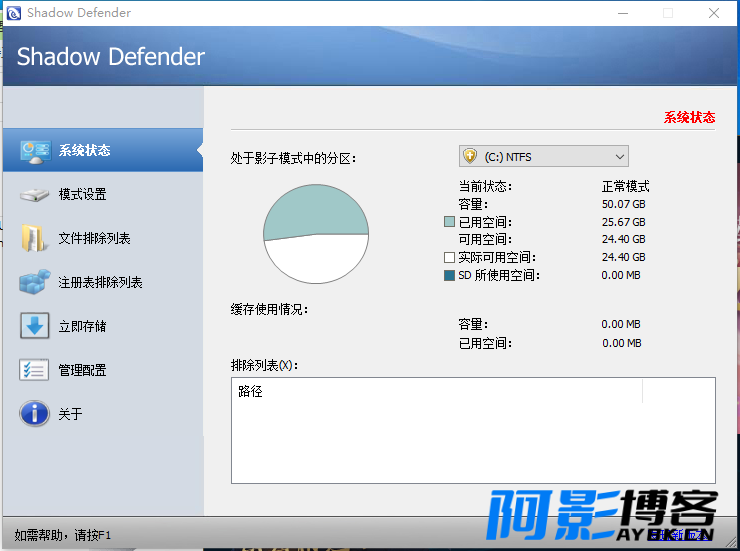This screenshot has width=740, height=551.
Task: Click the SD 所使用空间 dark blue swatch
Action: (x=449, y=275)
